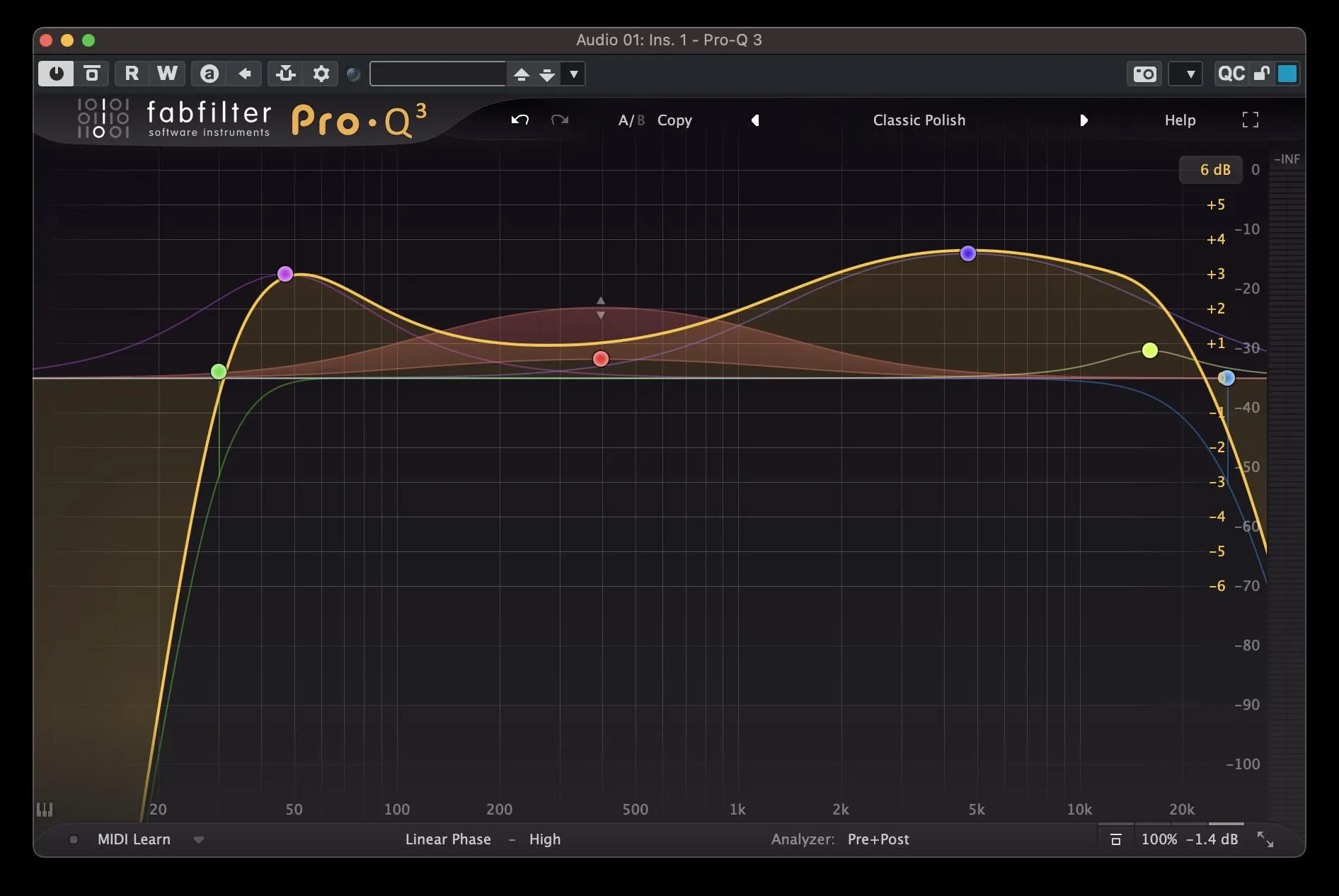Enable Read automation with R button
Image resolution: width=1339 pixels, height=896 pixels.
132,74
